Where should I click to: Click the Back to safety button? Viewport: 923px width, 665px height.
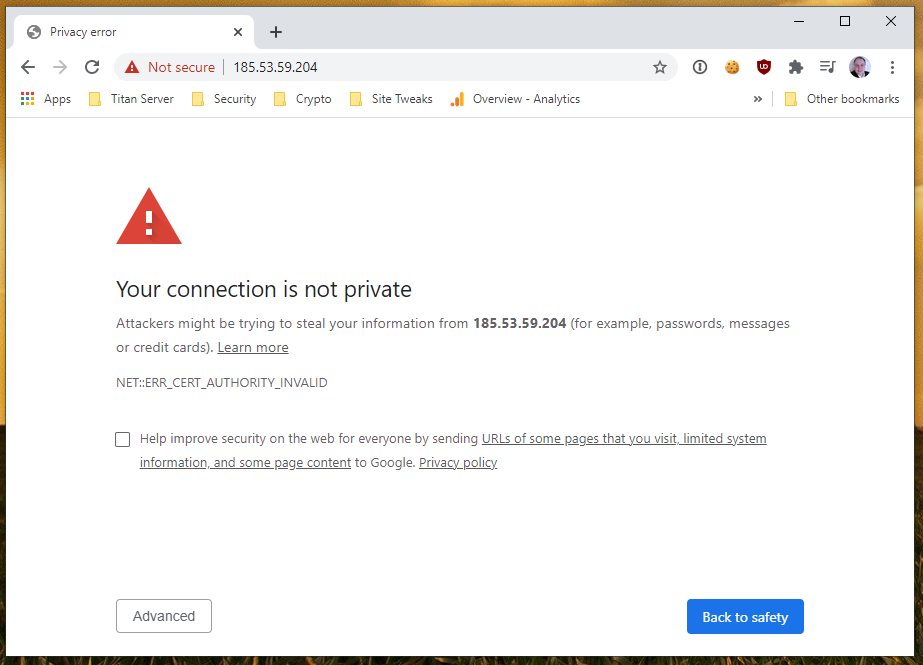[x=745, y=617]
